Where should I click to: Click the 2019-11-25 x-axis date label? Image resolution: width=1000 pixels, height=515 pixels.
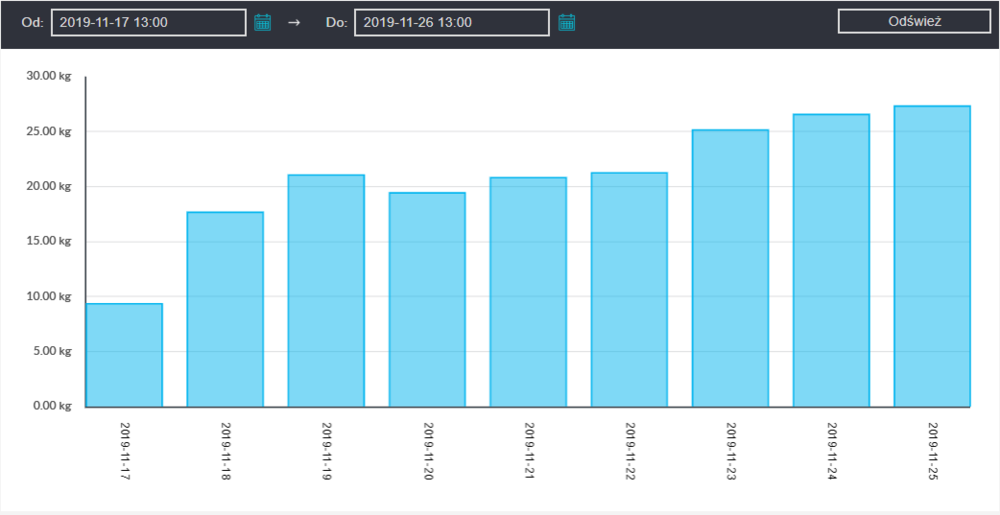click(x=934, y=449)
